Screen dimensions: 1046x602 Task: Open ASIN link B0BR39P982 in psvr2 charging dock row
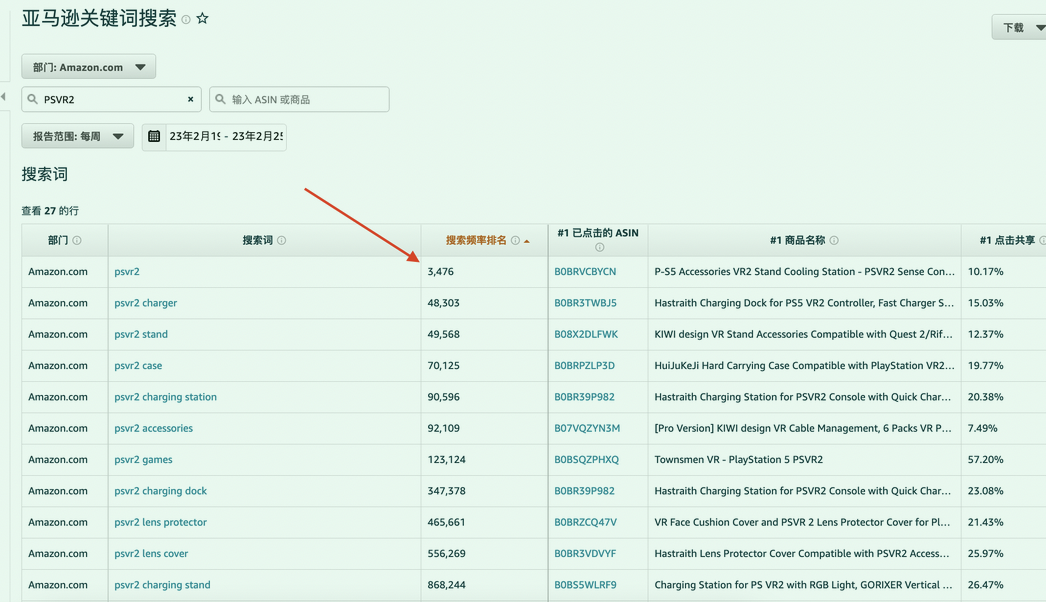[584, 491]
